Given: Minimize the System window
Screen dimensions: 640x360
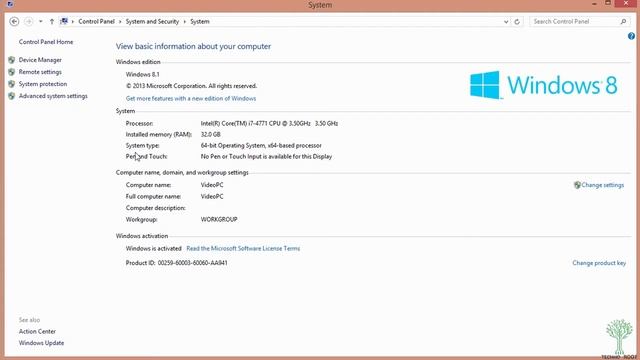Looking at the screenshot, I should point(594,4).
